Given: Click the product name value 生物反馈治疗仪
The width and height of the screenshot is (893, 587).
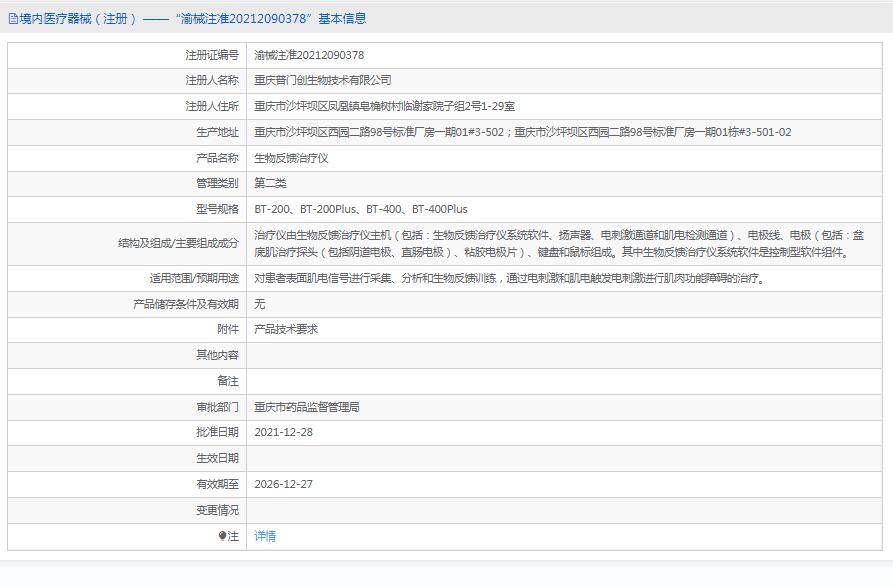Looking at the screenshot, I should point(291,158).
